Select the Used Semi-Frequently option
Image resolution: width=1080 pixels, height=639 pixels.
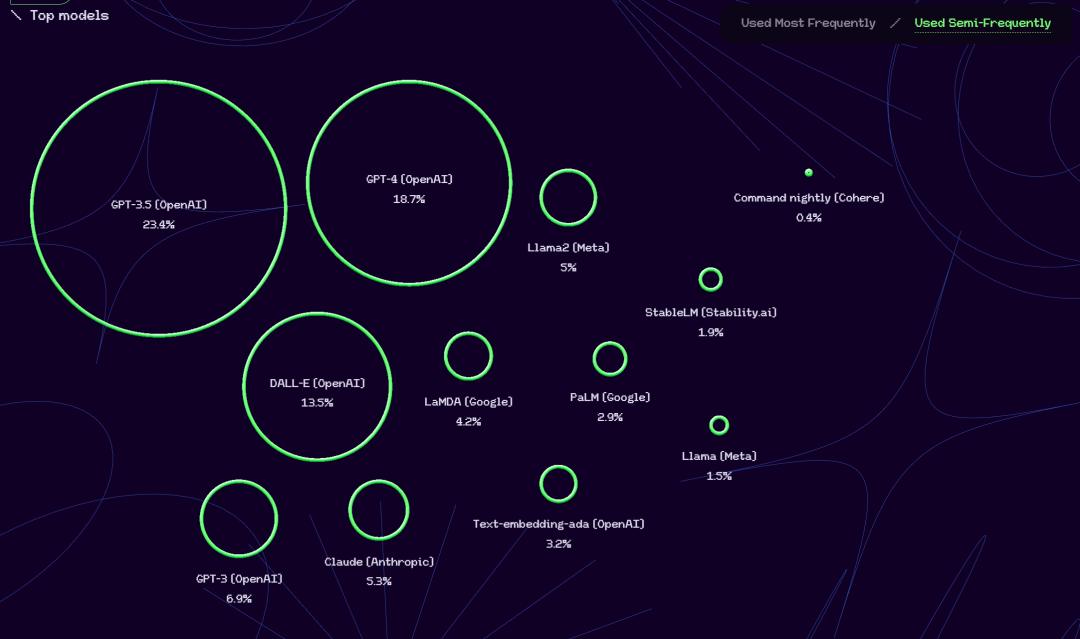(x=982, y=23)
